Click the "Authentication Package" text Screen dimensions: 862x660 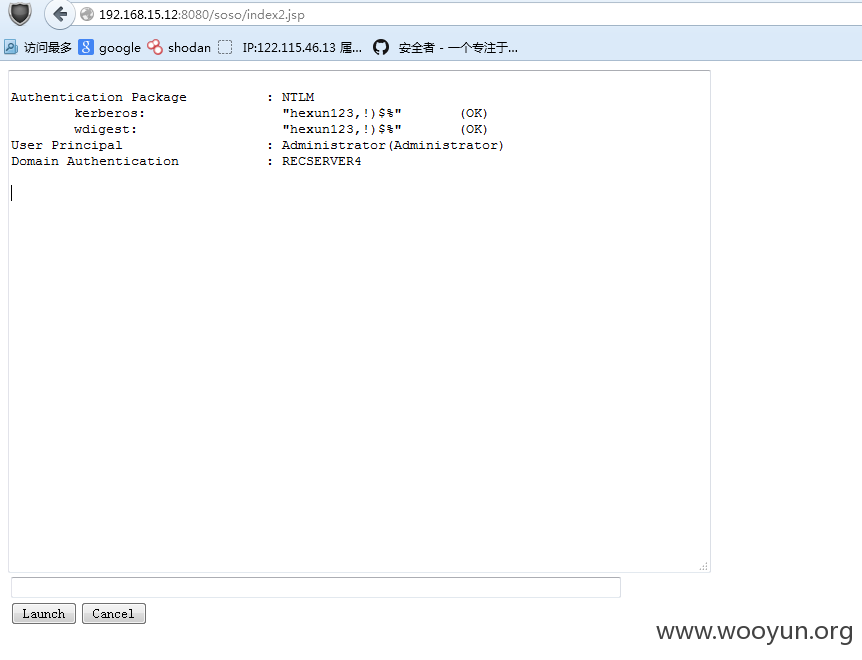pyautogui.click(x=99, y=97)
